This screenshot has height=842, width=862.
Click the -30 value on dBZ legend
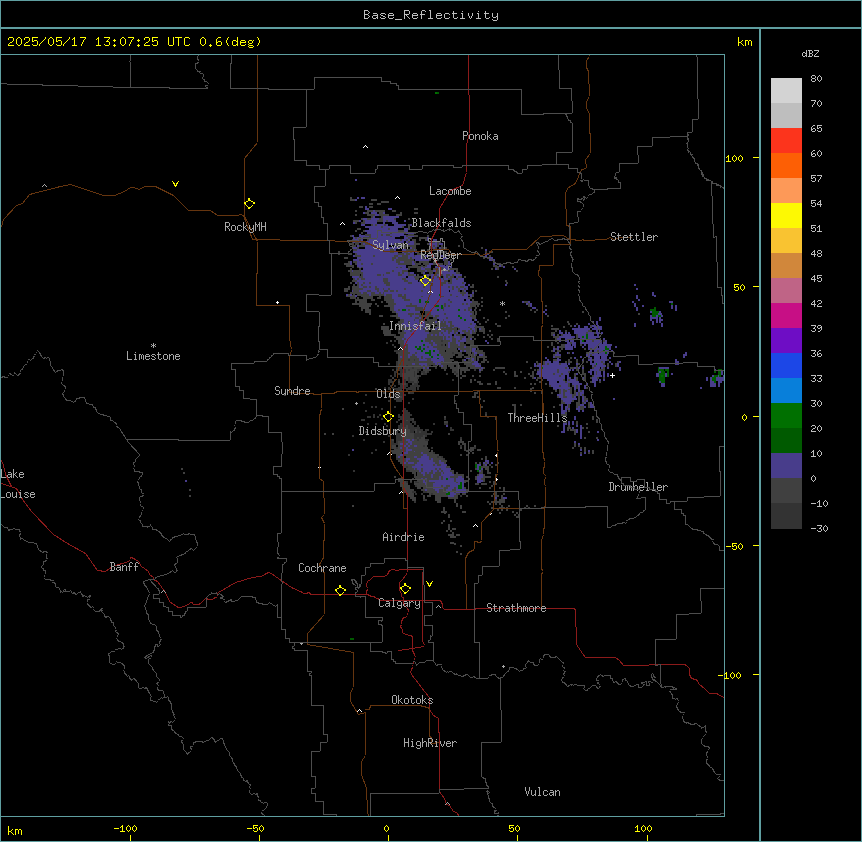coord(819,528)
